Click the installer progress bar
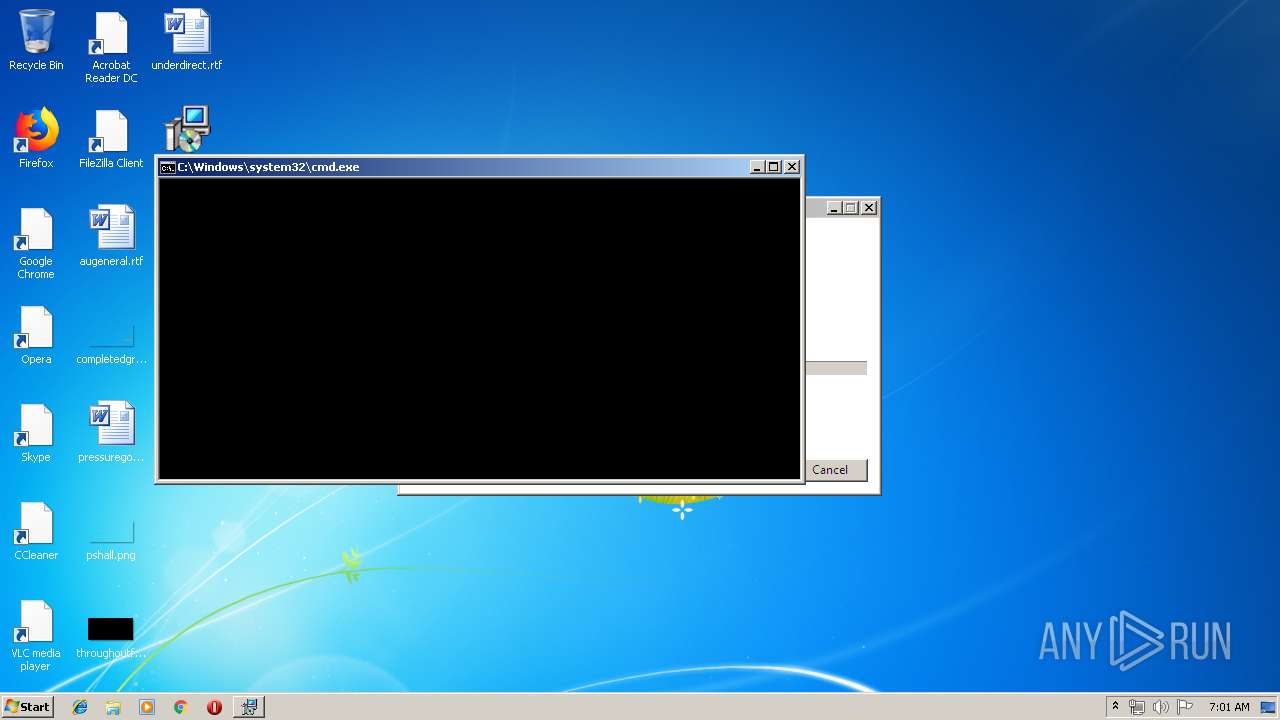Viewport: 1280px width, 720px height. (x=836, y=368)
